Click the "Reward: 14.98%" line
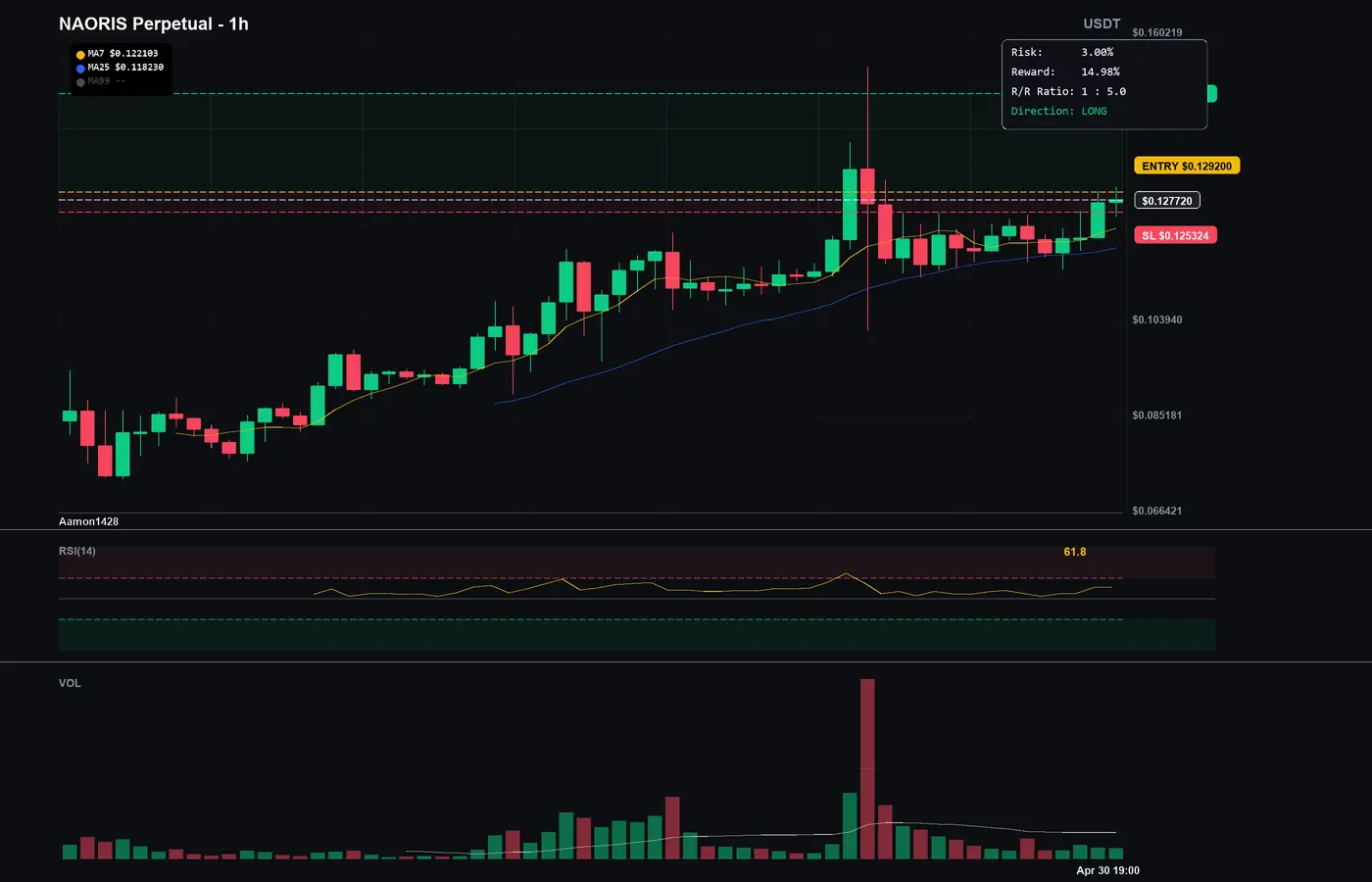This screenshot has height=882, width=1372. [1065, 72]
